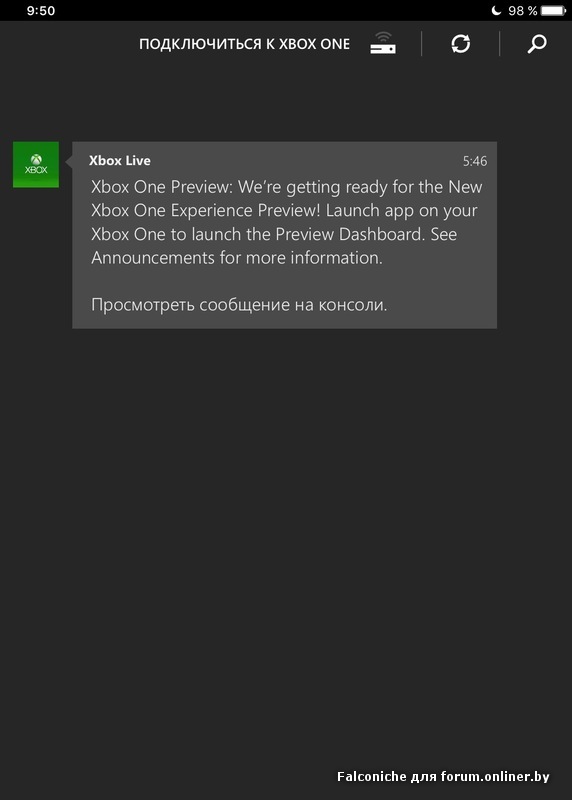Tap the message bubble's pointer beside avatar
The image size is (572, 800).
(x=69, y=161)
